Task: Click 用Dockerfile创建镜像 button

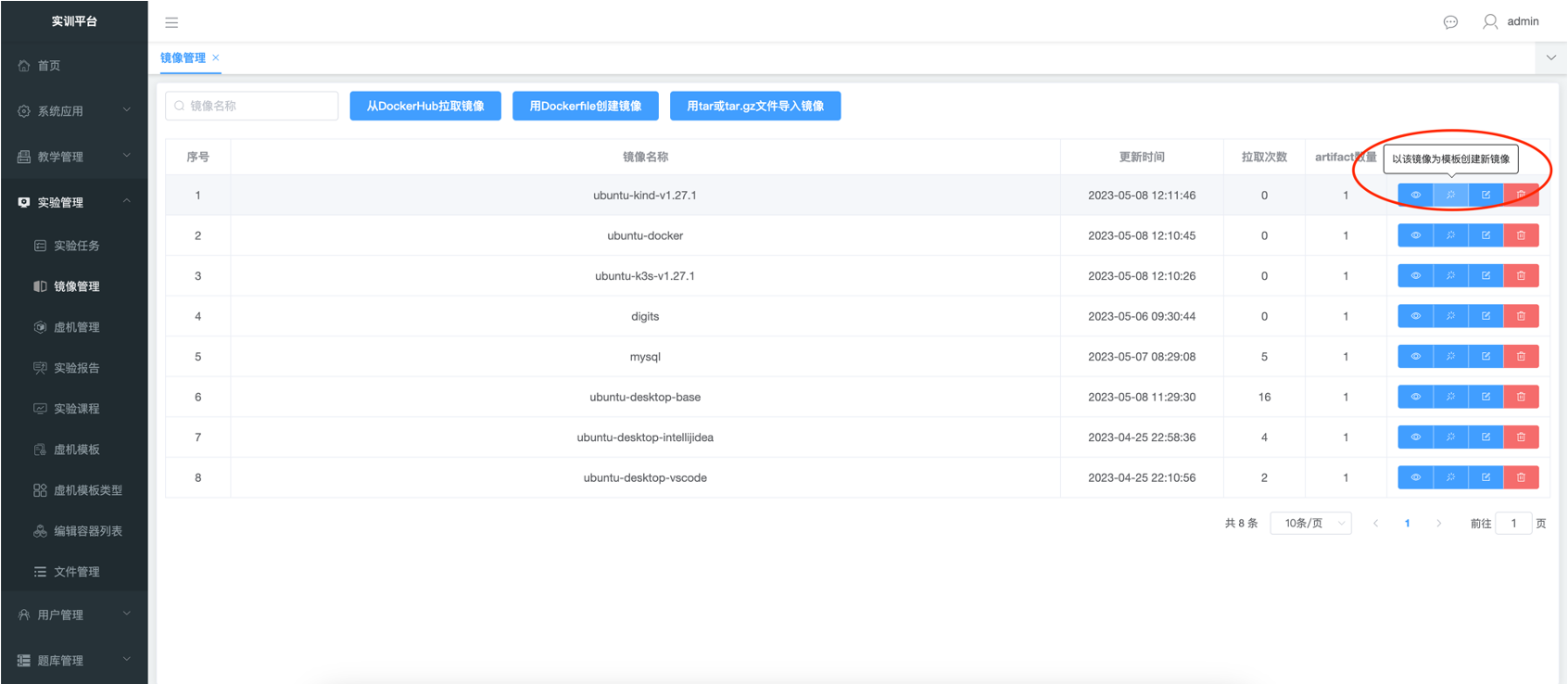Action: (585, 106)
